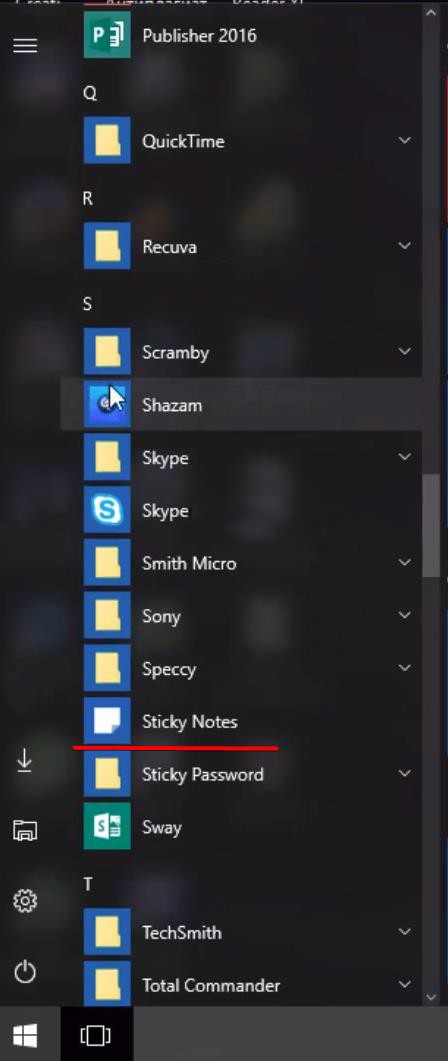Click the Scramby folder icon
The width and height of the screenshot is (448, 1061).
(107, 352)
